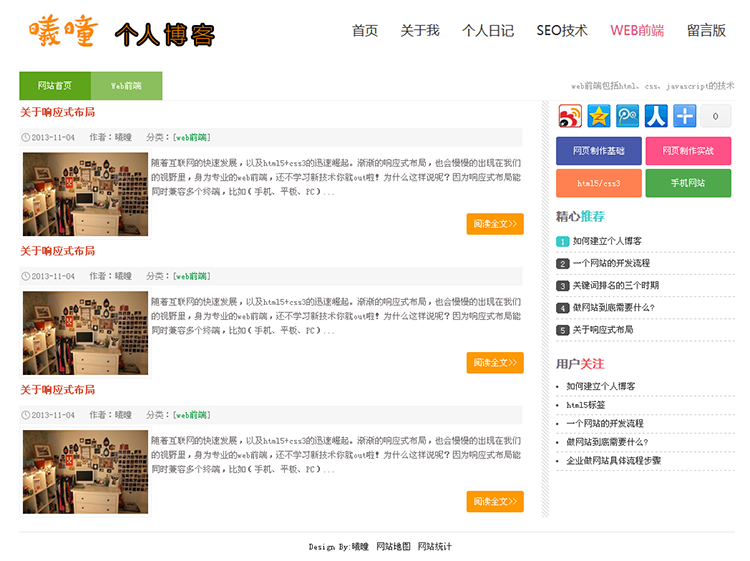Viewport: 750px width, 561px height.
Task: Click the 网站首页 breadcrumb tab
Action: [55, 86]
